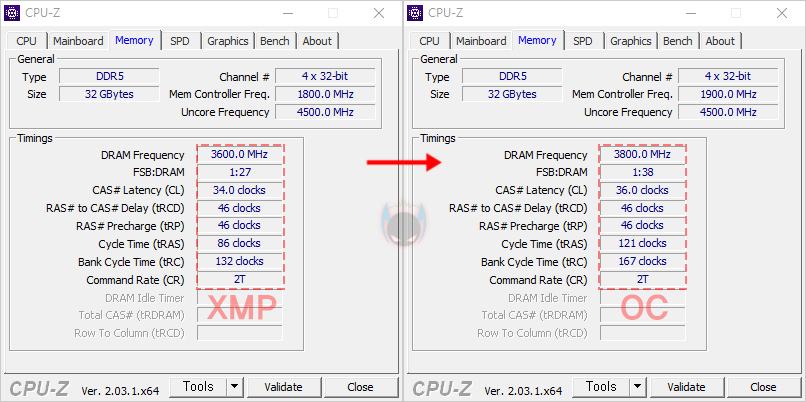Open the Mainboard tab in left CPU-Z window

point(78,41)
